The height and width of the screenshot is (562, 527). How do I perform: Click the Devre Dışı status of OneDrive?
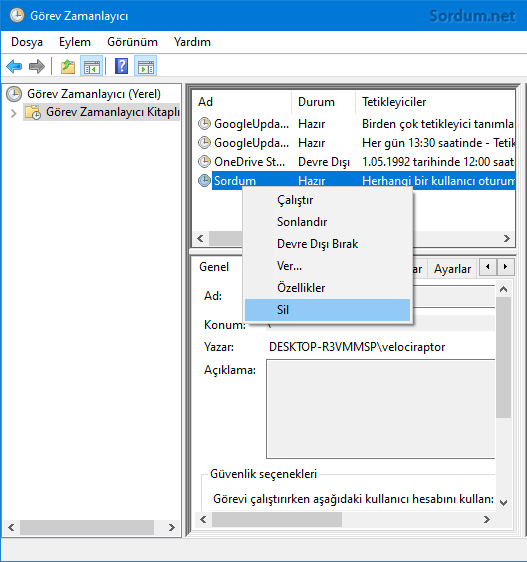coord(324,162)
